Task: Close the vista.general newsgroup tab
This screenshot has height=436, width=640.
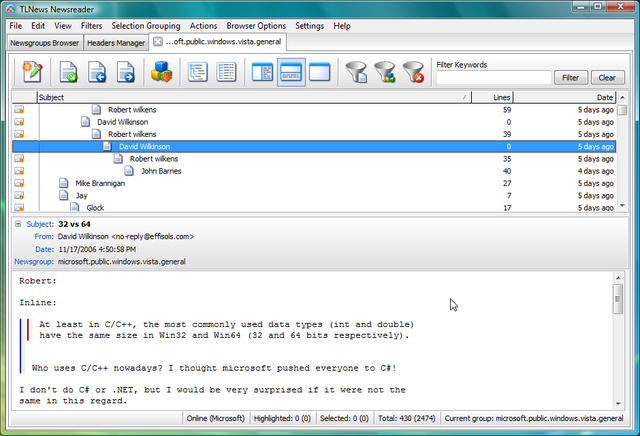Action: click(157, 42)
